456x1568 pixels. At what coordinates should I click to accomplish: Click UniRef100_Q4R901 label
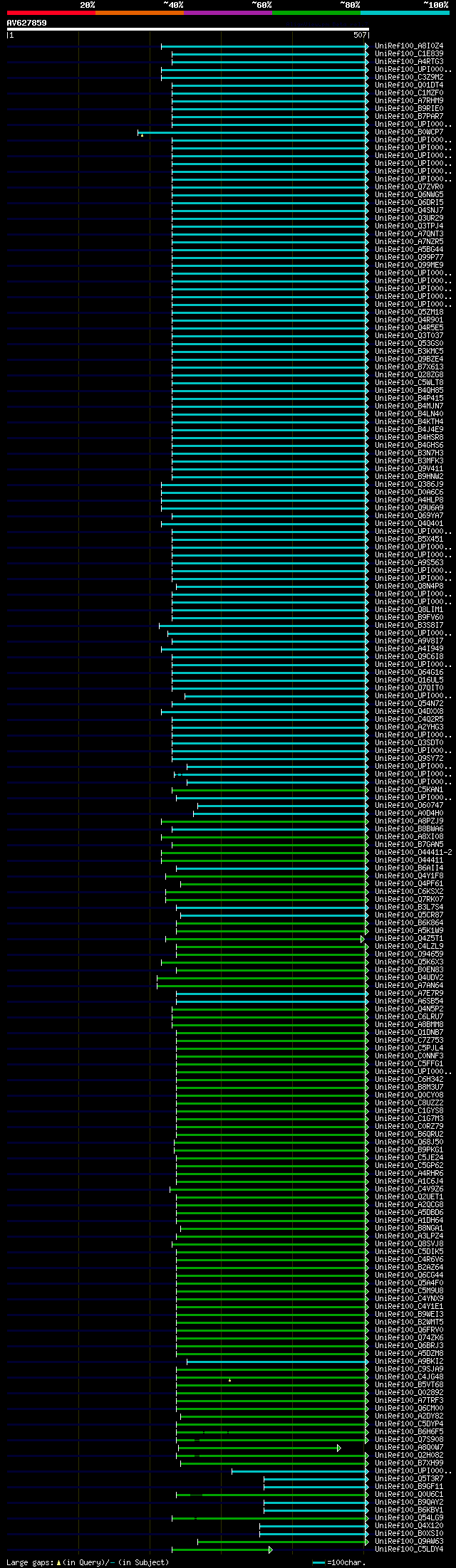409,320
